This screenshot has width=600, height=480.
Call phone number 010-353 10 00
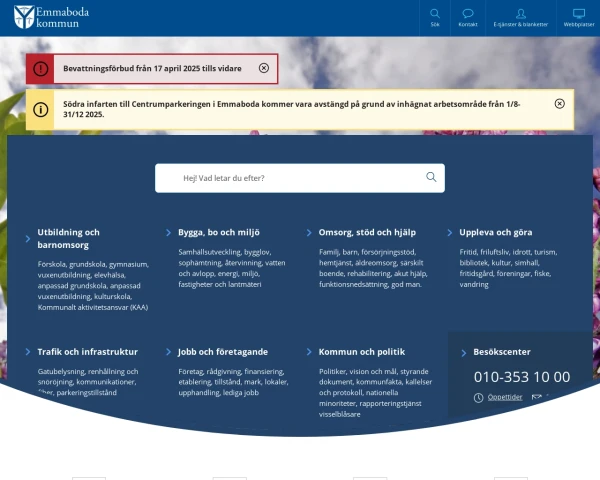pyautogui.click(x=522, y=377)
